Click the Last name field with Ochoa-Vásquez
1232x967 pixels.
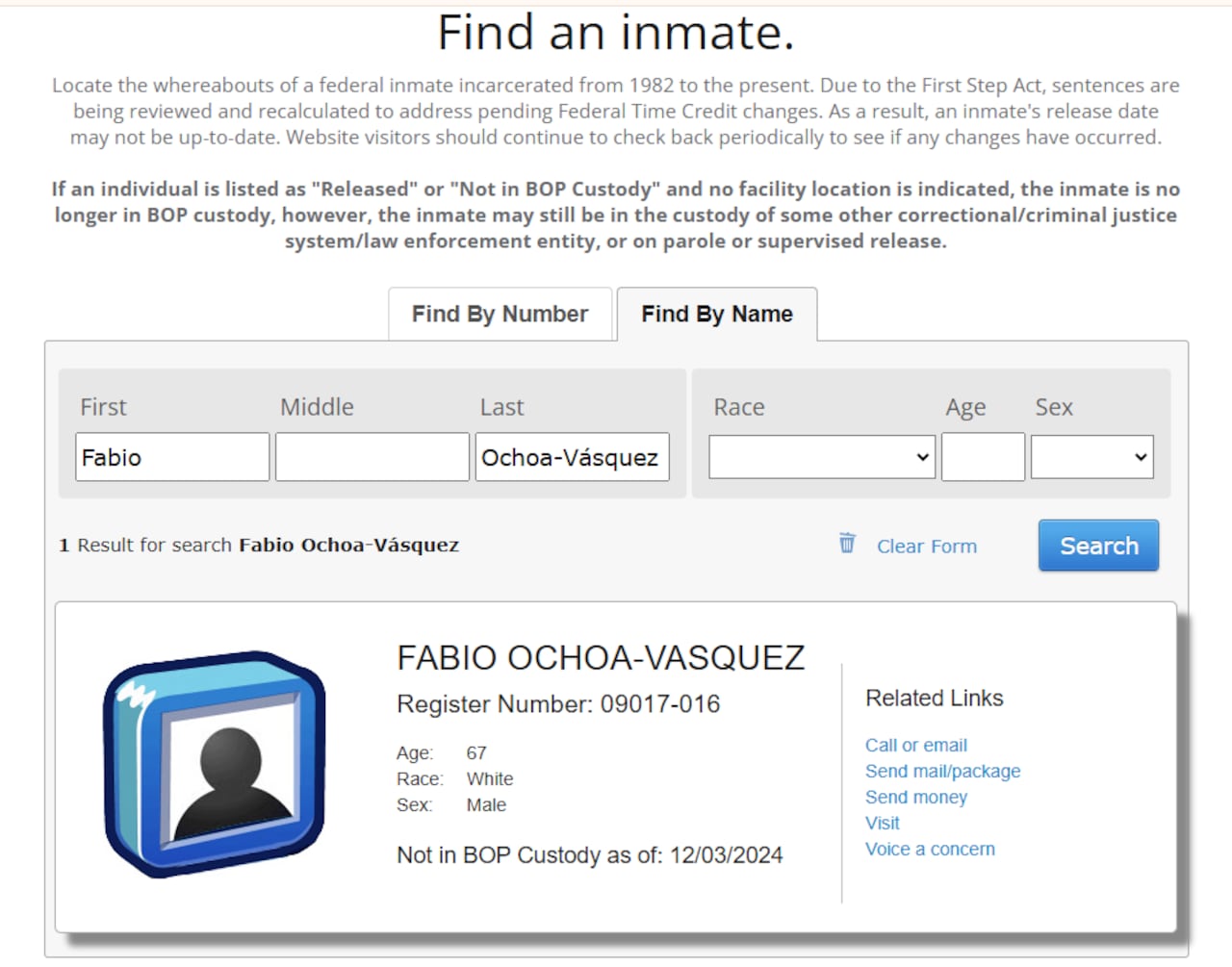[x=572, y=457]
